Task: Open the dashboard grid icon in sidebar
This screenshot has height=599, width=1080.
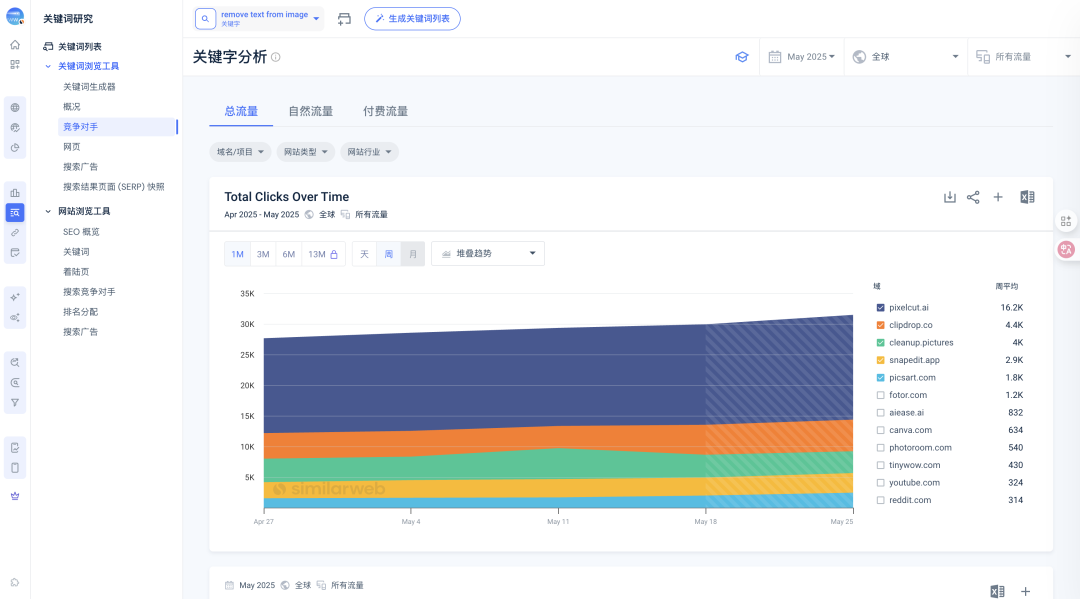Action: 14,65
